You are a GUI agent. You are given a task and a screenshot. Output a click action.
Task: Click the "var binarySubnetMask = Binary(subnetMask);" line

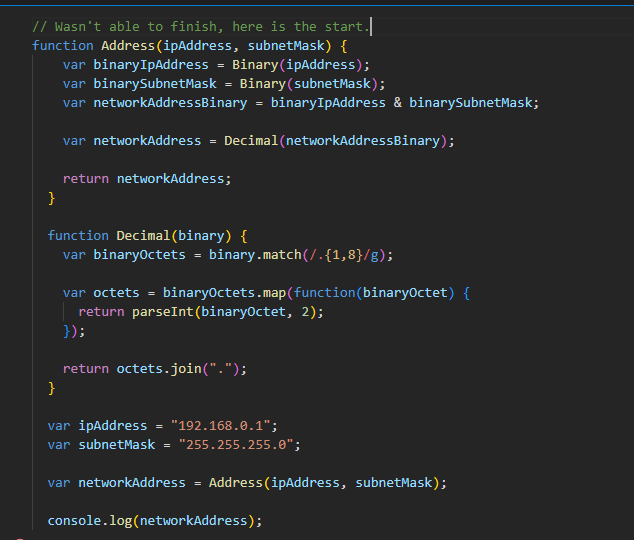(x=224, y=84)
